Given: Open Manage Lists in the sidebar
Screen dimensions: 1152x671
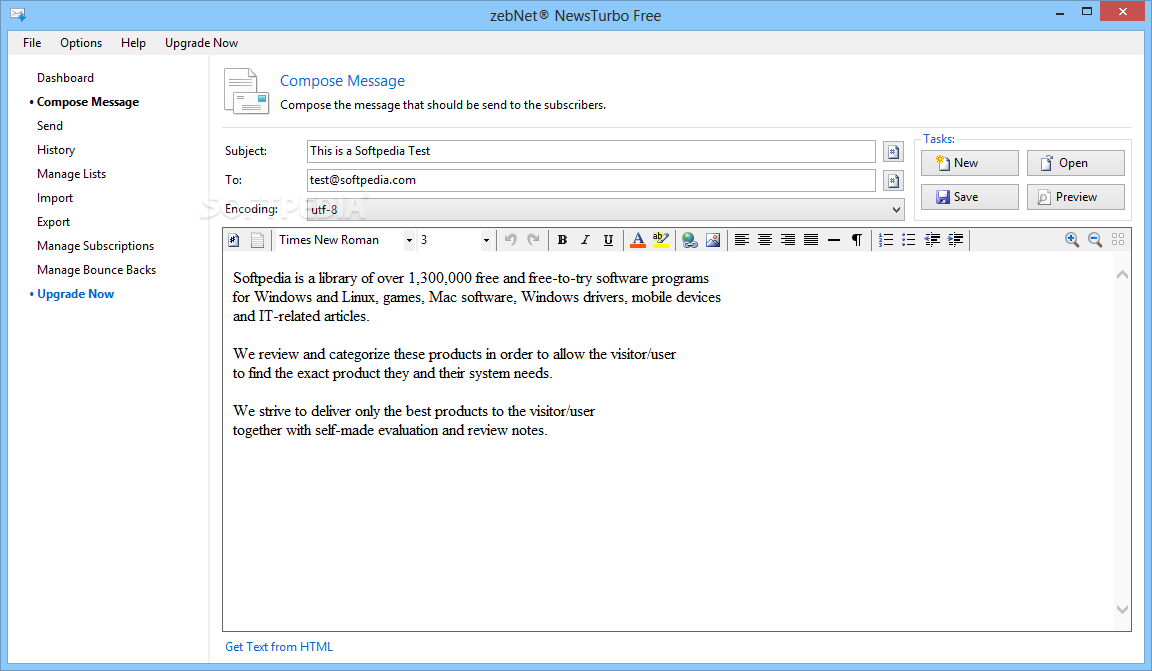Looking at the screenshot, I should coord(71,174).
